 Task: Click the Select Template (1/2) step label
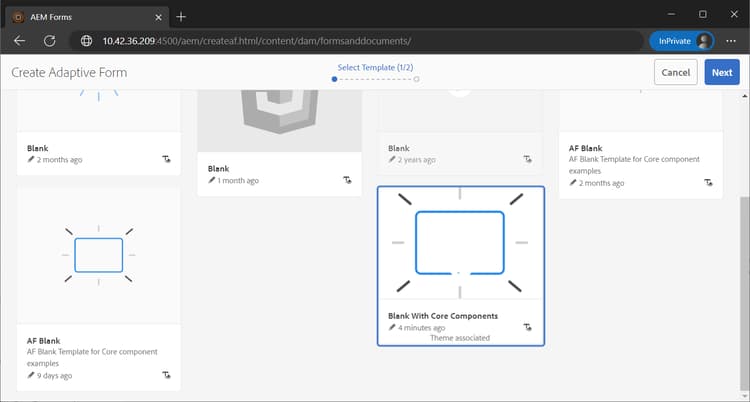tap(375, 67)
